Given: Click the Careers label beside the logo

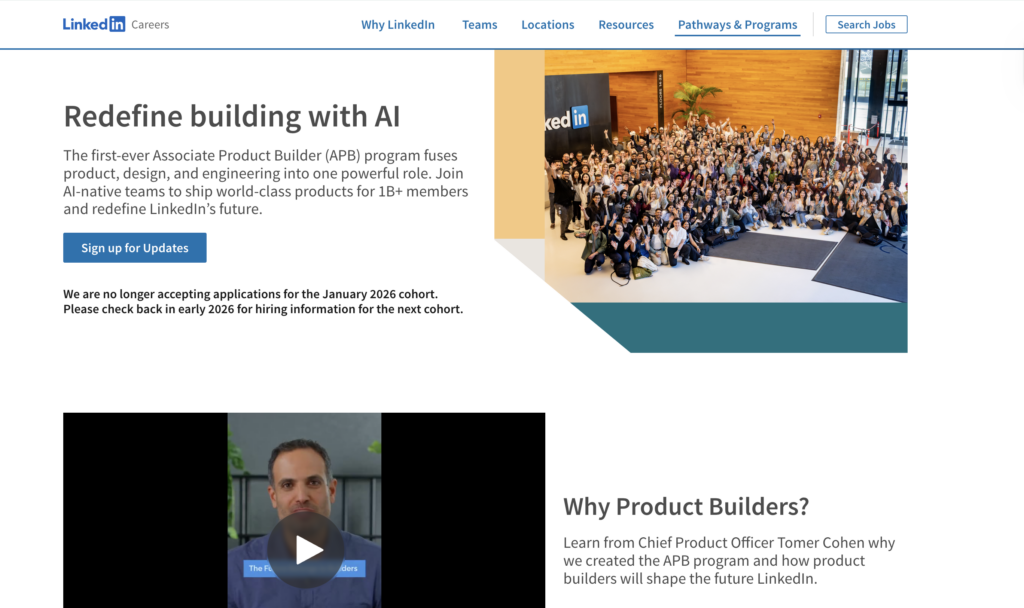Looking at the screenshot, I should click(150, 25).
